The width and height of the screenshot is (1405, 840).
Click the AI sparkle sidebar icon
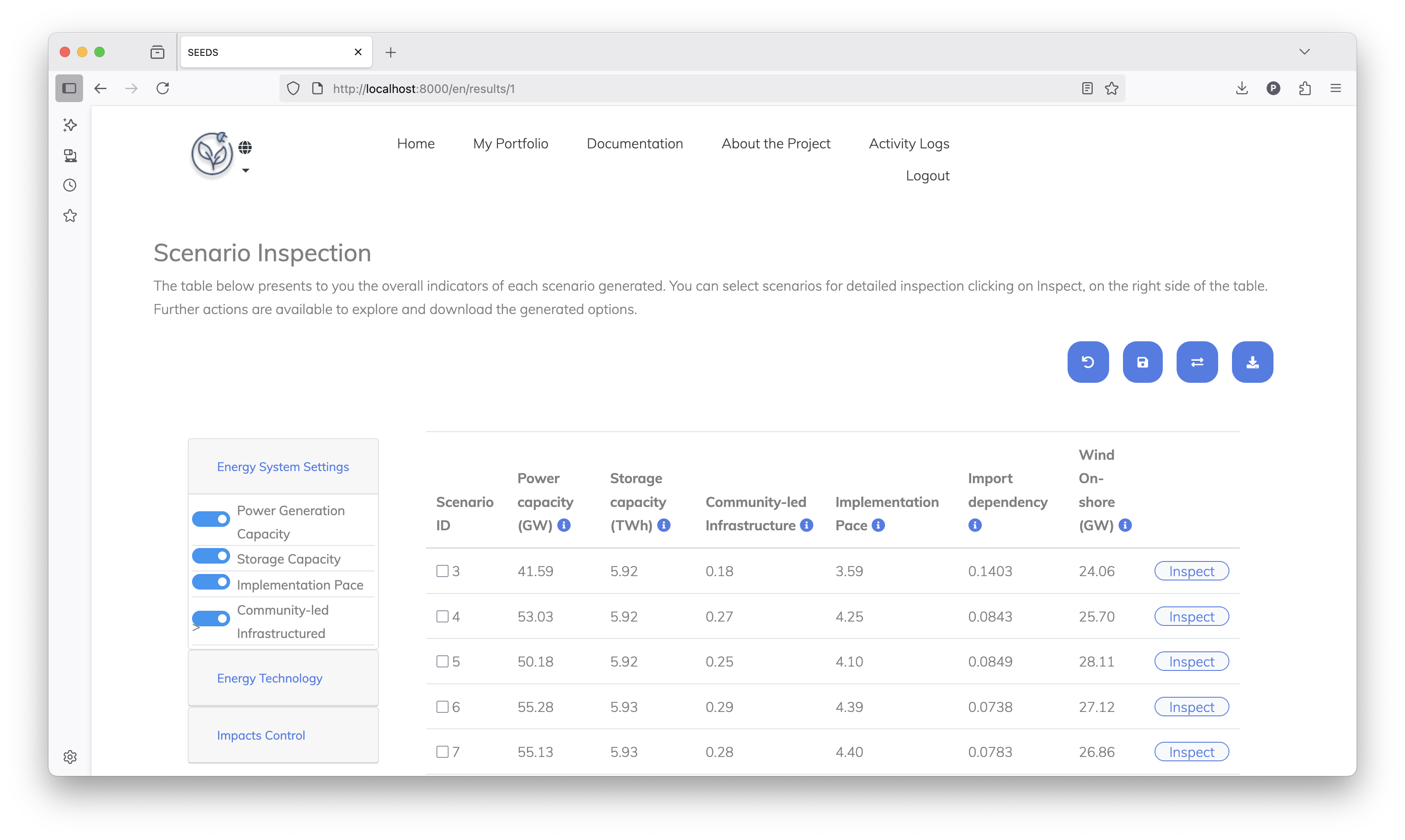[70, 125]
